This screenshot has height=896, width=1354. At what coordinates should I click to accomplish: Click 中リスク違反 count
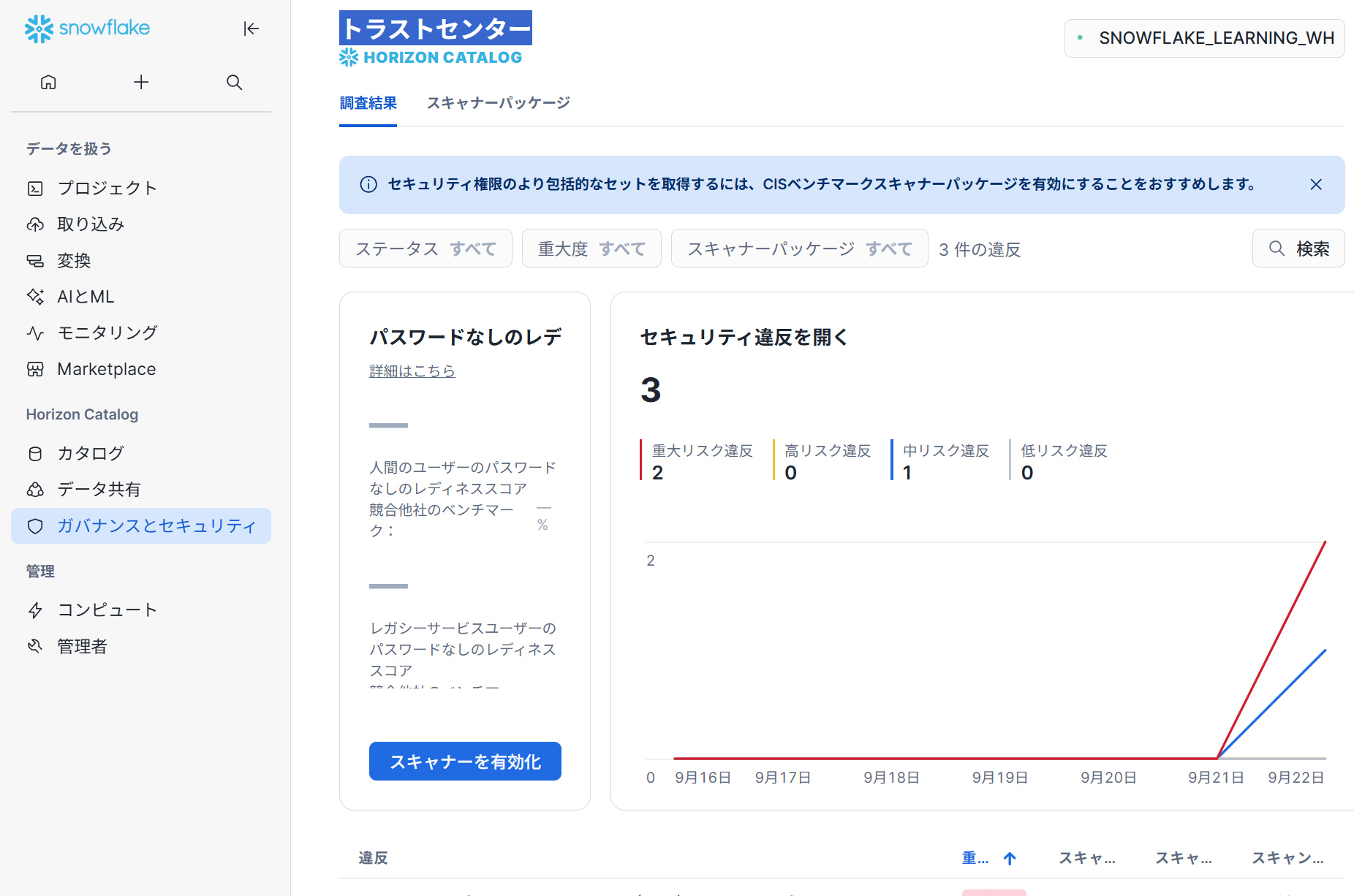907,473
